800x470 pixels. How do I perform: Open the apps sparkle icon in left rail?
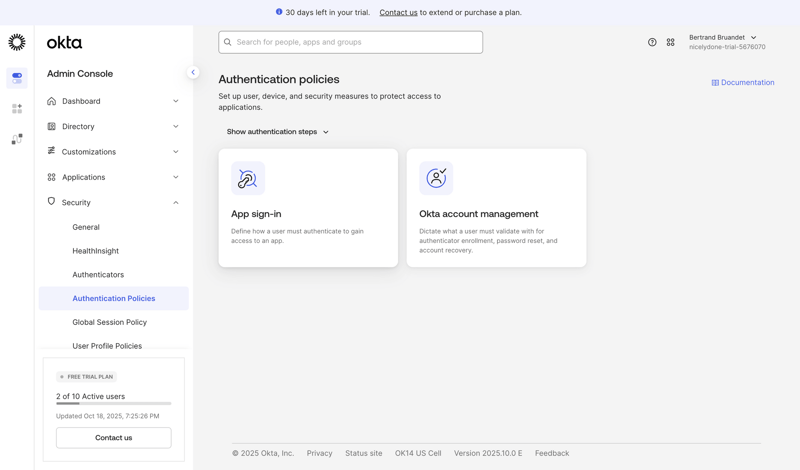[17, 108]
